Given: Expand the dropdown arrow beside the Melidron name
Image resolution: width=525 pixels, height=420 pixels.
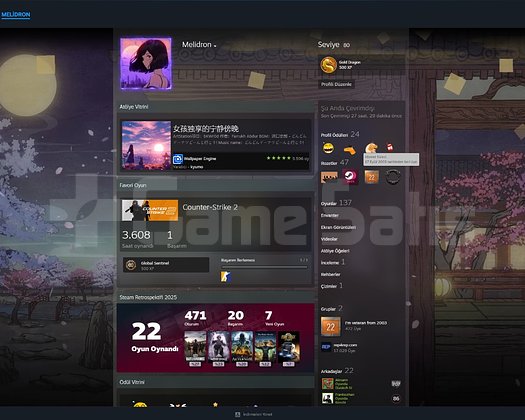Looking at the screenshot, I should tap(215, 46).
